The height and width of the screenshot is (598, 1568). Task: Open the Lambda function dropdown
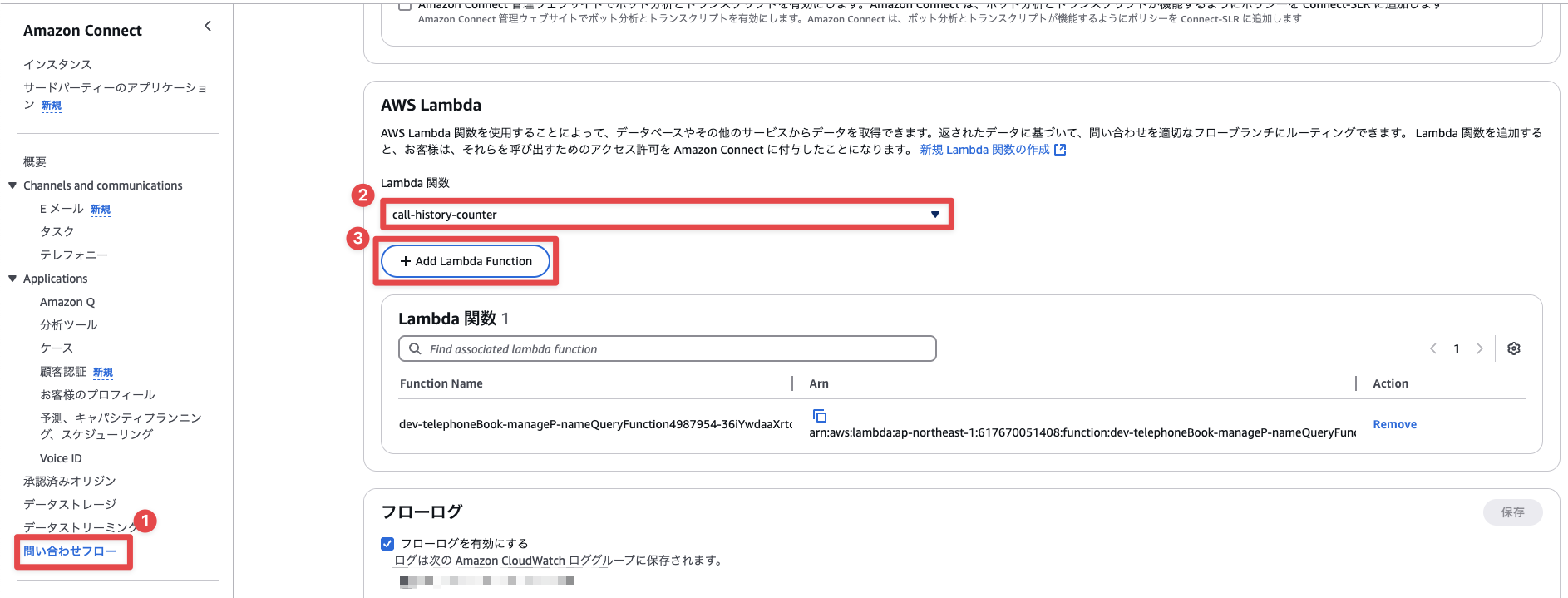point(667,215)
